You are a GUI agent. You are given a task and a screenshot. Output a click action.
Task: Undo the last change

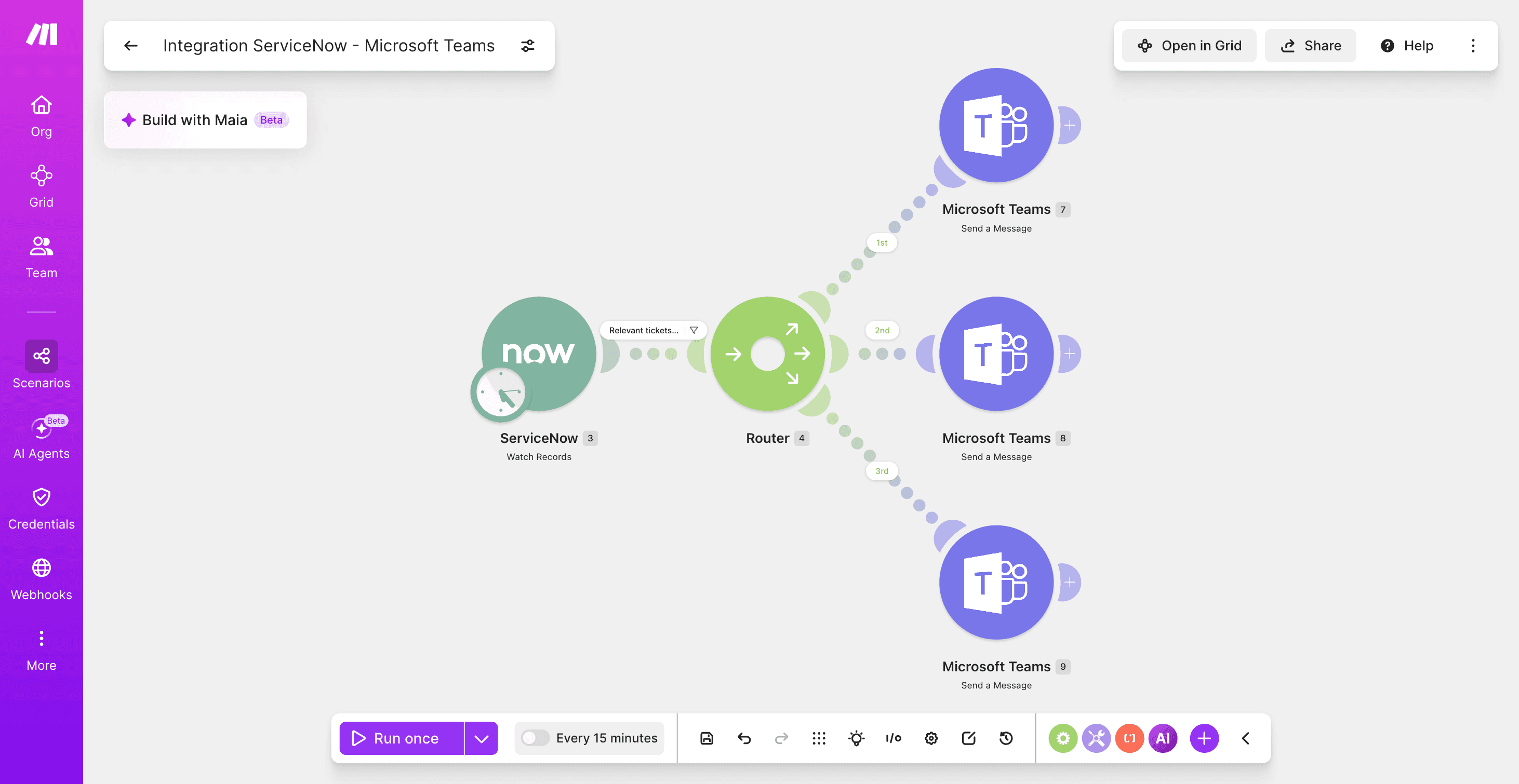tap(744, 738)
